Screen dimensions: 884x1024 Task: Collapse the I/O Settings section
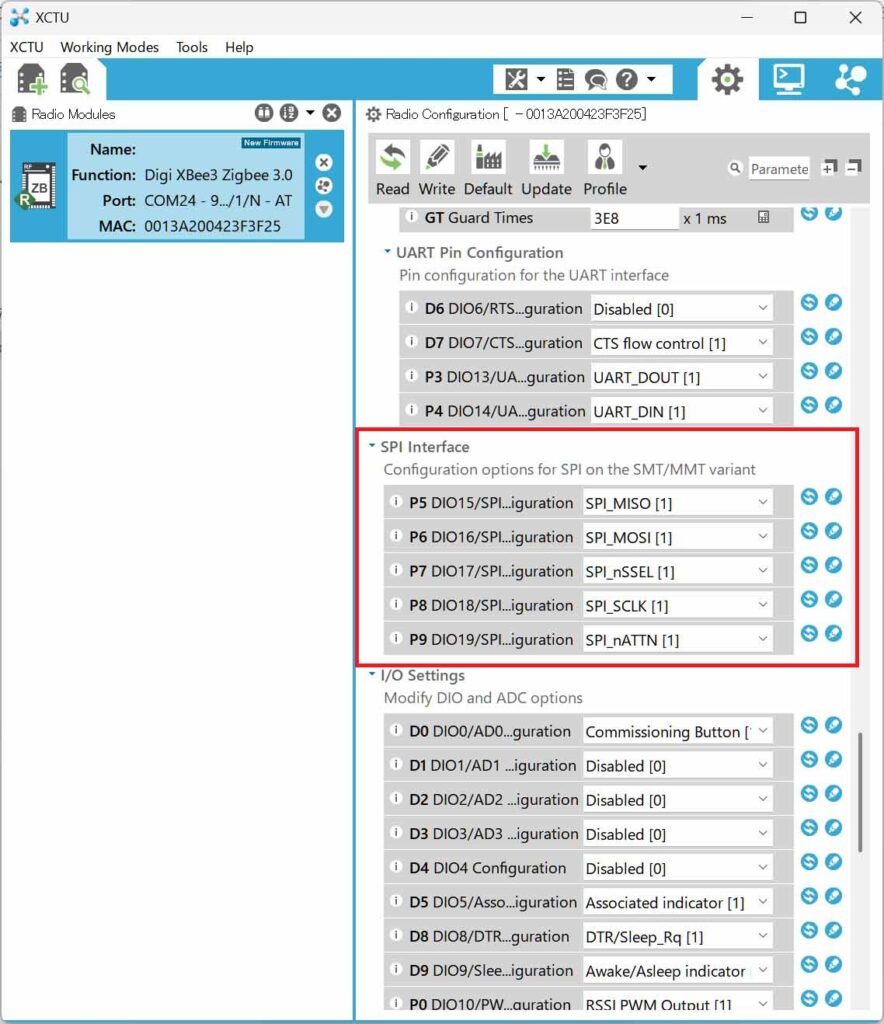[372, 673]
